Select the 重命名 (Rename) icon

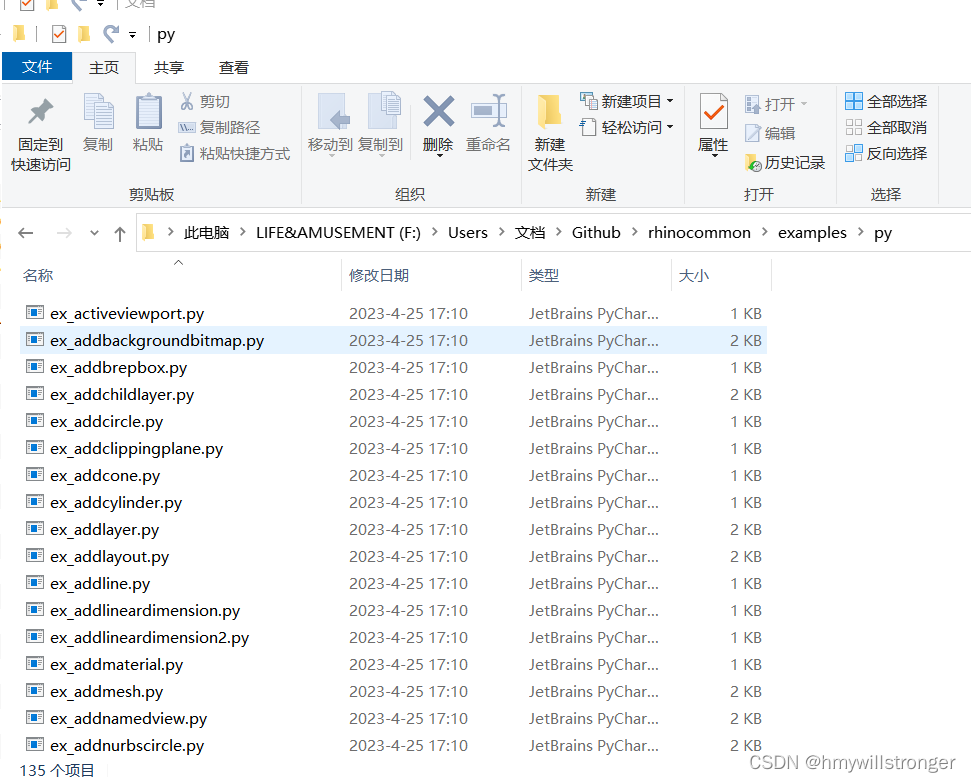[x=488, y=120]
